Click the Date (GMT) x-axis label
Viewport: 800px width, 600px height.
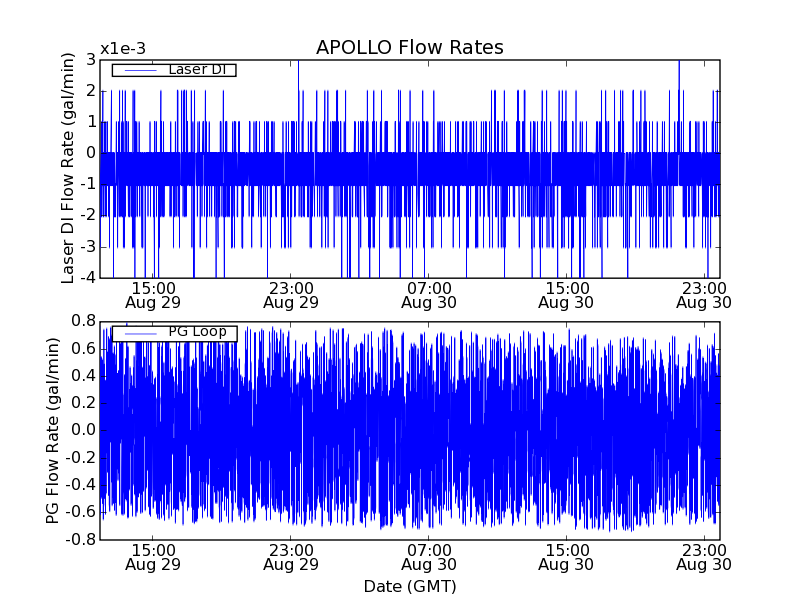409,586
